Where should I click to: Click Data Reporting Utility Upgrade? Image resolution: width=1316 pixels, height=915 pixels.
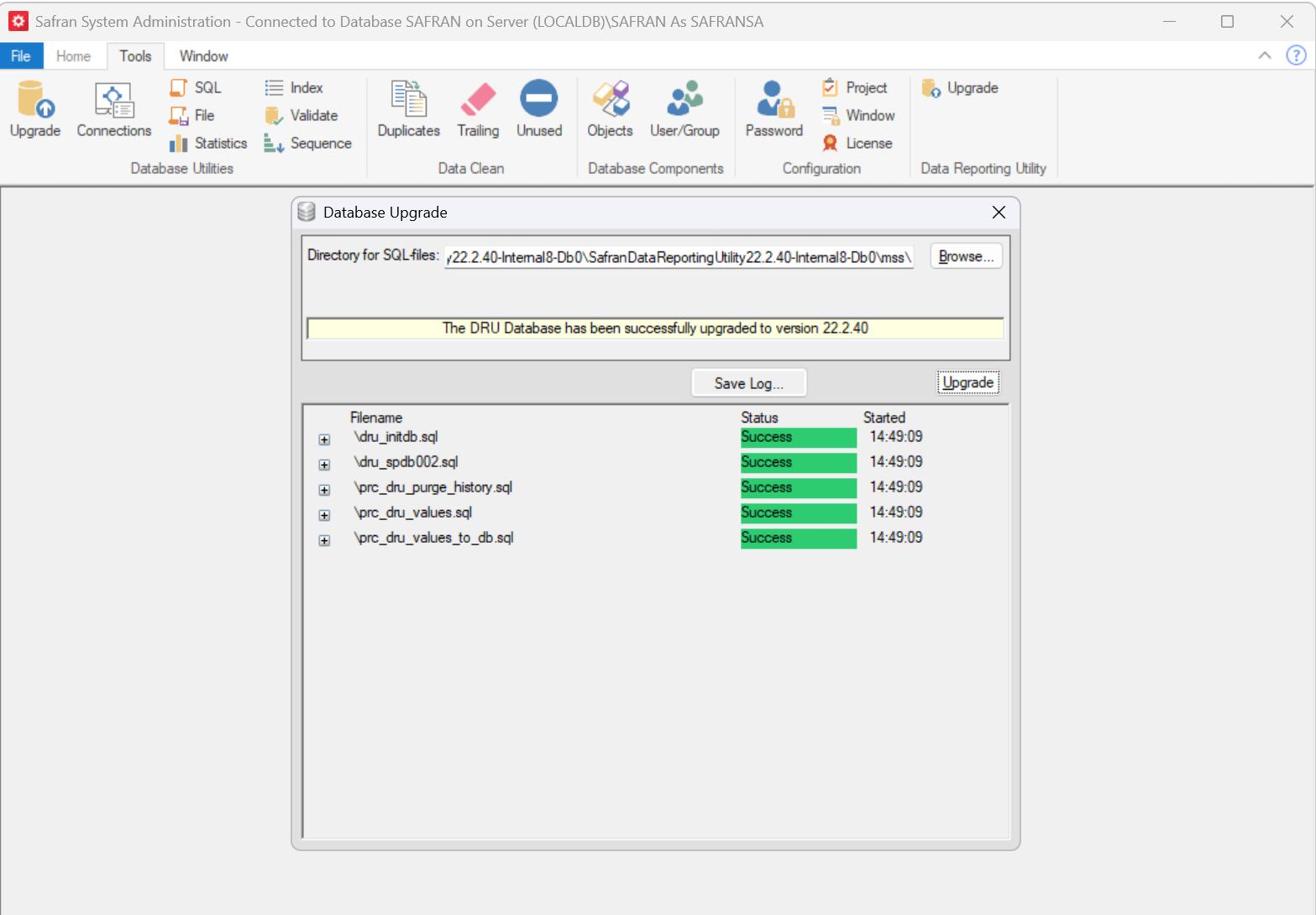coord(960,87)
